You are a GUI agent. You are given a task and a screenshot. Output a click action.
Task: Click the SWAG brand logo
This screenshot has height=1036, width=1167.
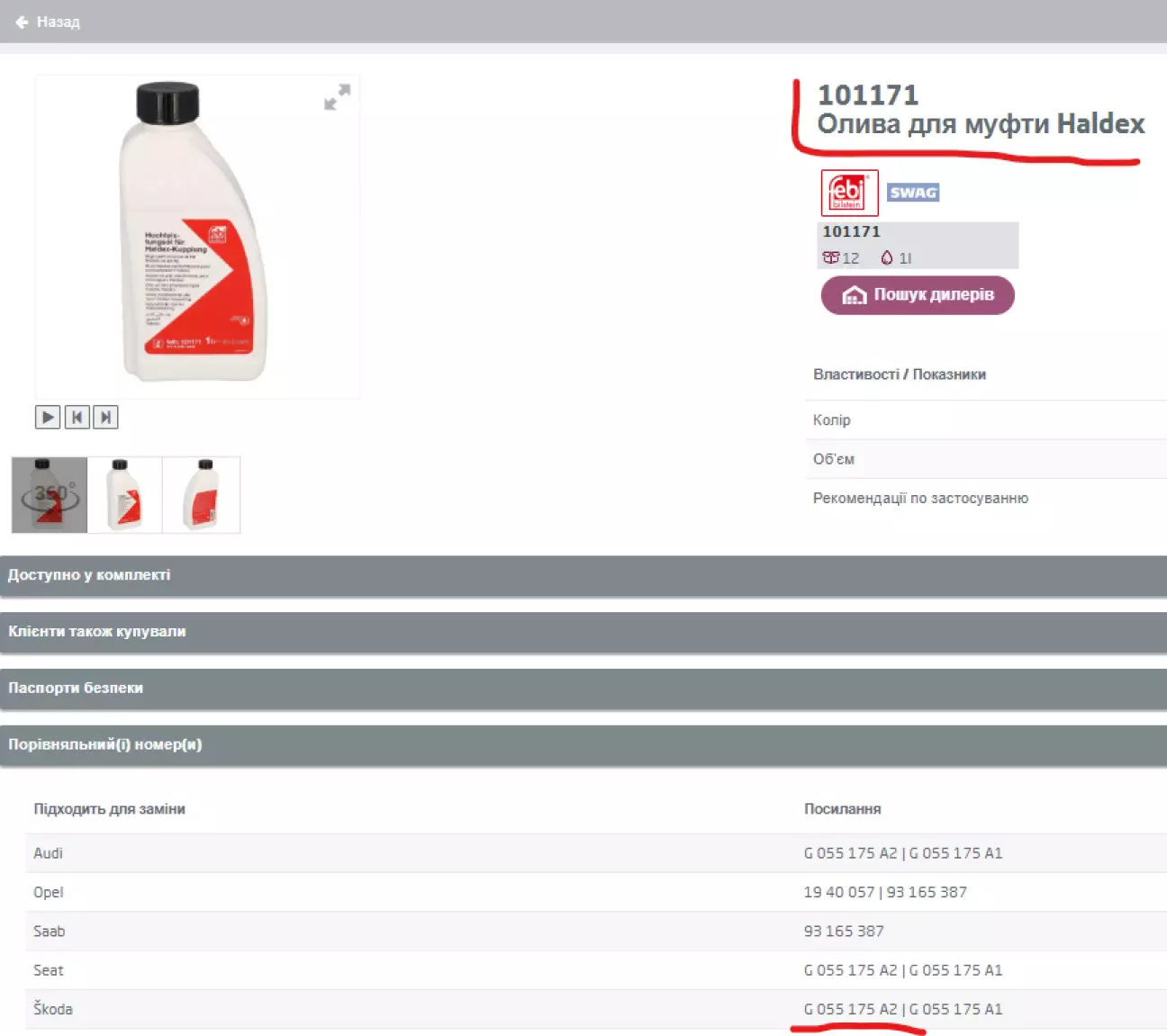pyautogui.click(x=913, y=193)
